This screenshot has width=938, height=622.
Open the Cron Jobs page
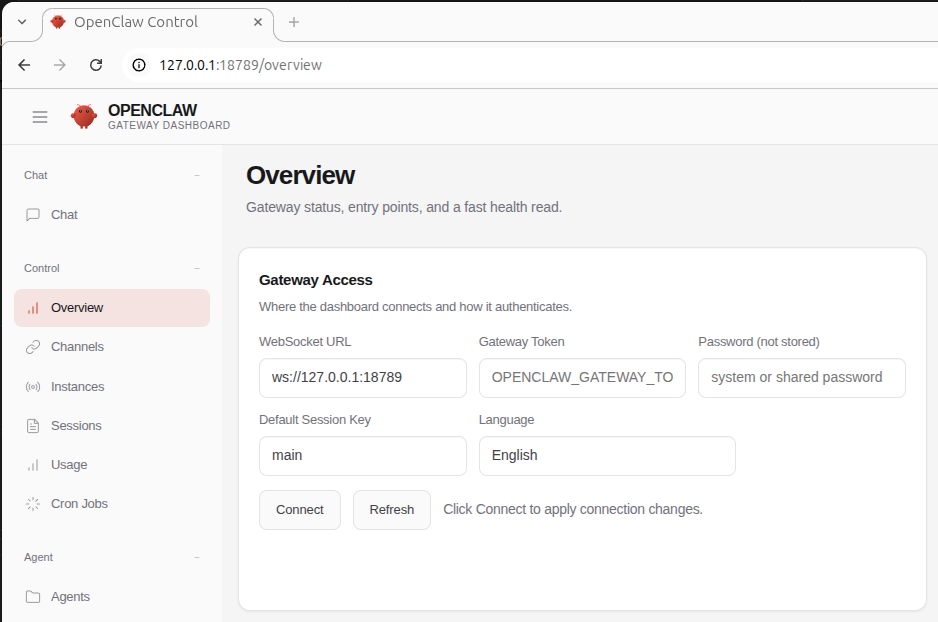[112, 504]
